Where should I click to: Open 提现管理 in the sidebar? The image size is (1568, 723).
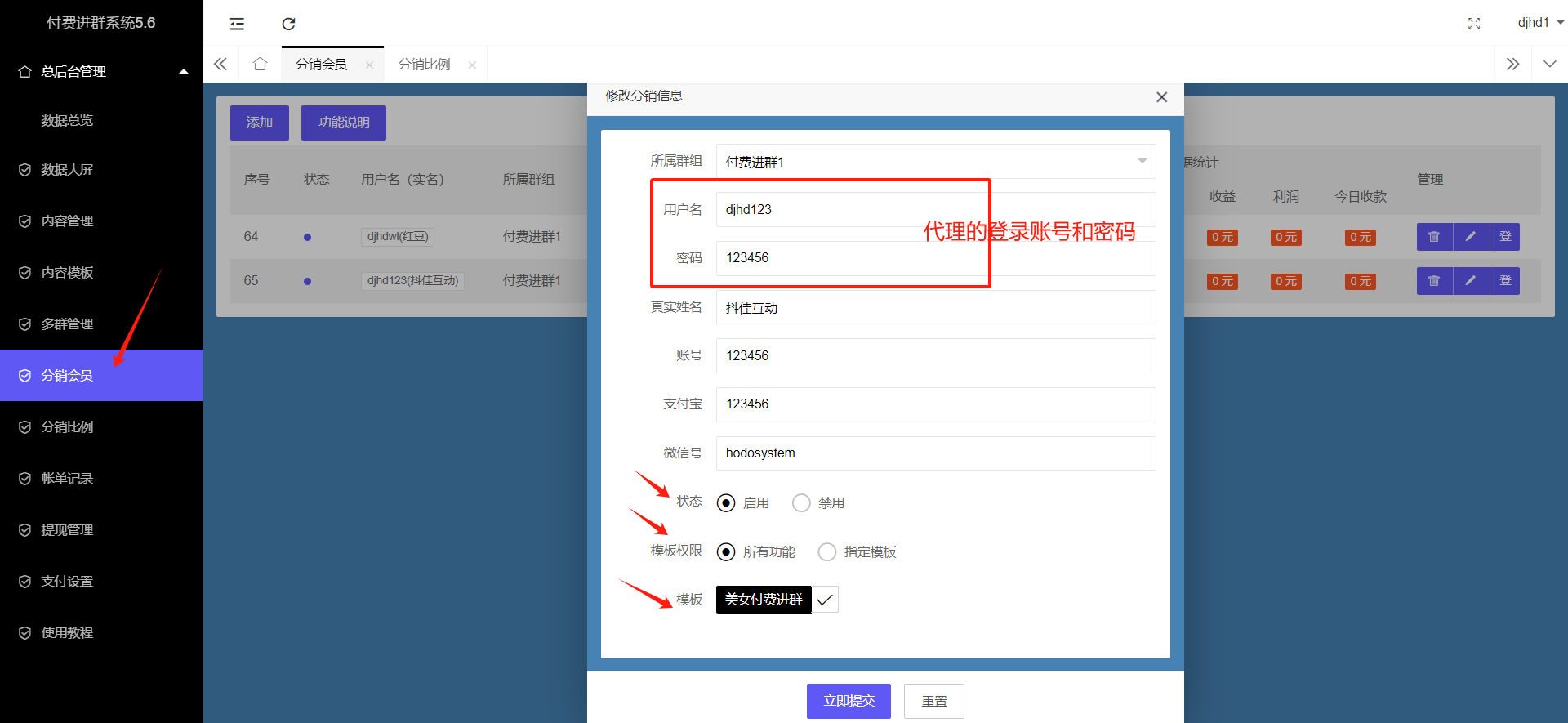pyautogui.click(x=67, y=529)
